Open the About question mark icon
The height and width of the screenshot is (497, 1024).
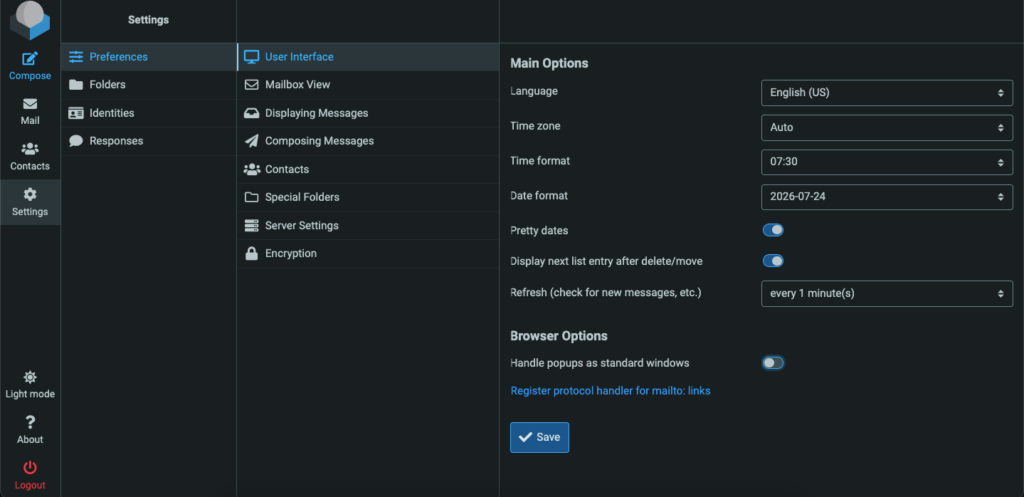pos(30,423)
